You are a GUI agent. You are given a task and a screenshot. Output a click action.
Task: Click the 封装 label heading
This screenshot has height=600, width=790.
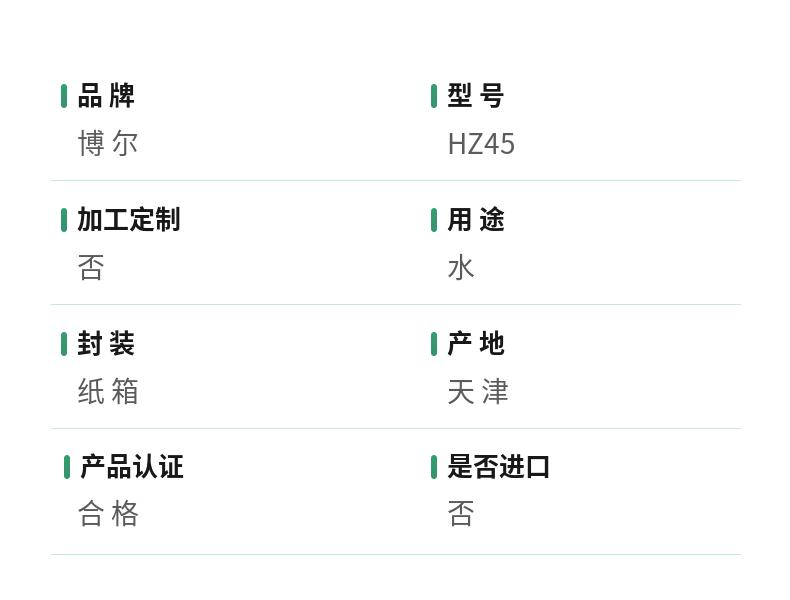(106, 344)
